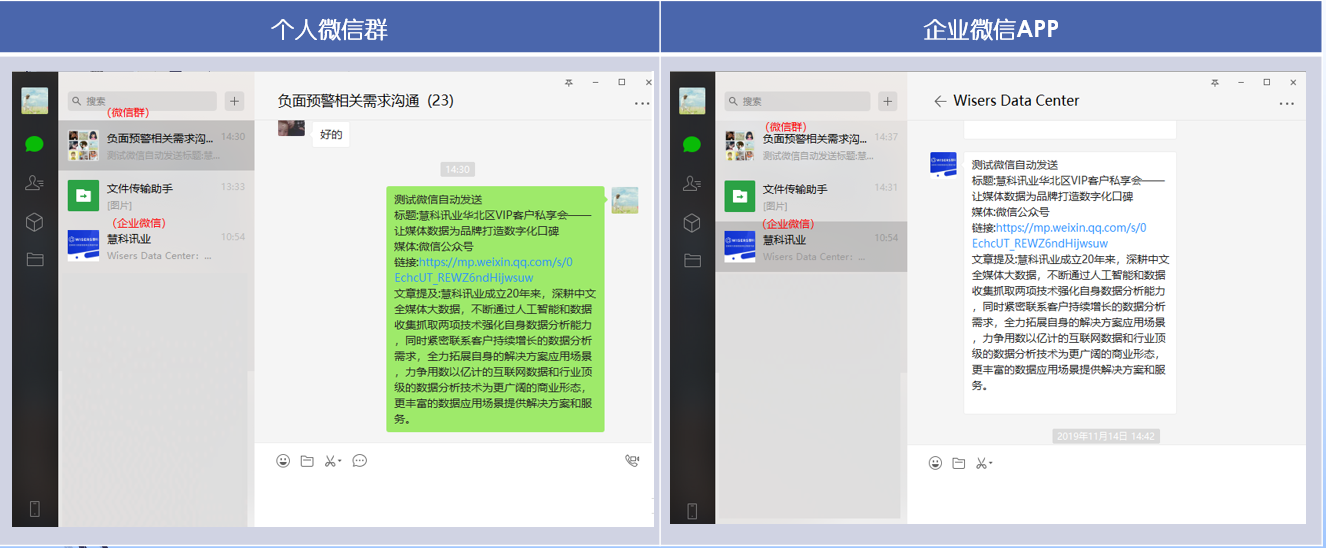Image resolution: width=1326 pixels, height=548 pixels.
Task: Click plus button beside search in right window
Action: coord(888,101)
